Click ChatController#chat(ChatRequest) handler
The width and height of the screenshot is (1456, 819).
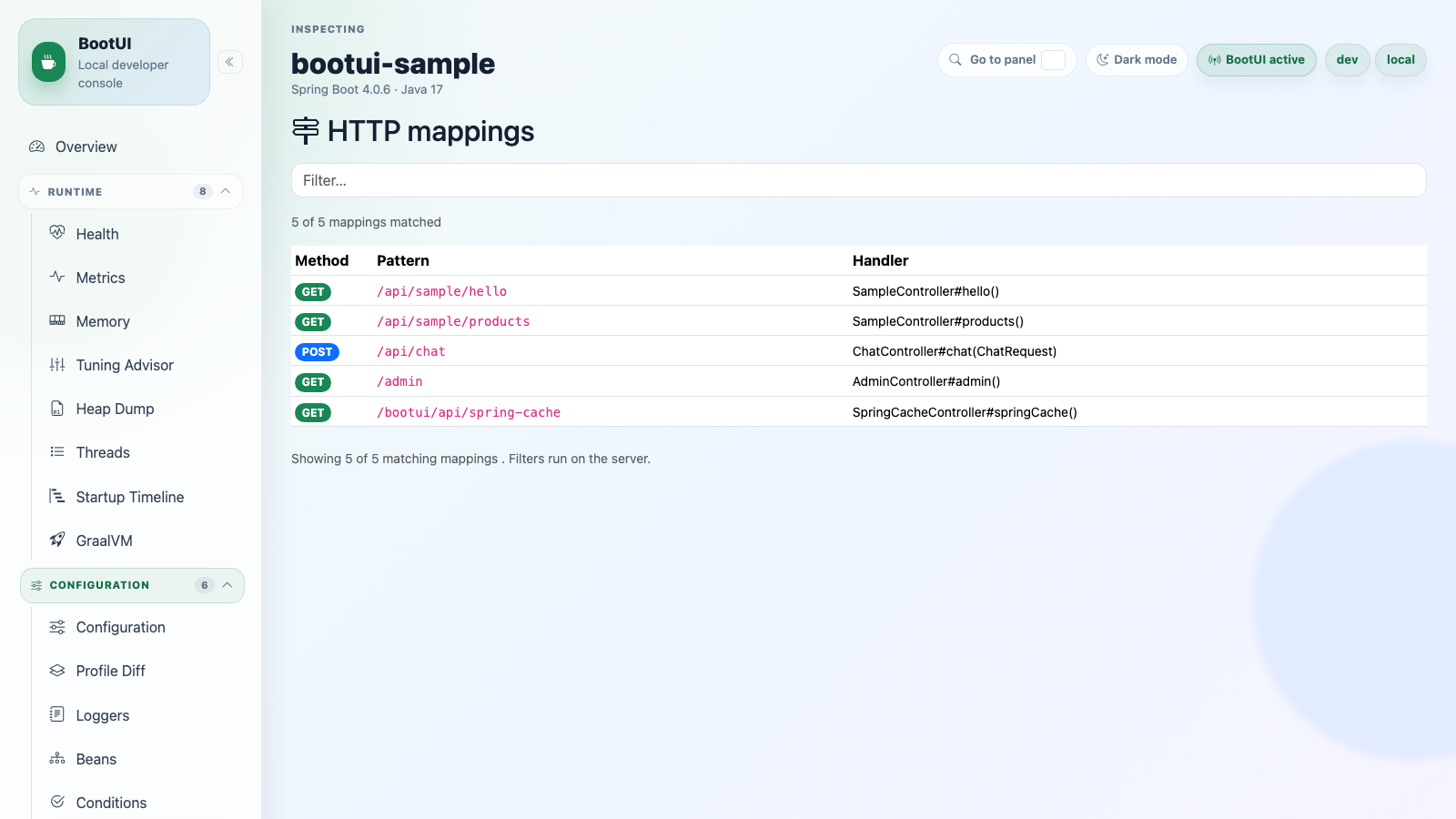pyautogui.click(x=955, y=351)
